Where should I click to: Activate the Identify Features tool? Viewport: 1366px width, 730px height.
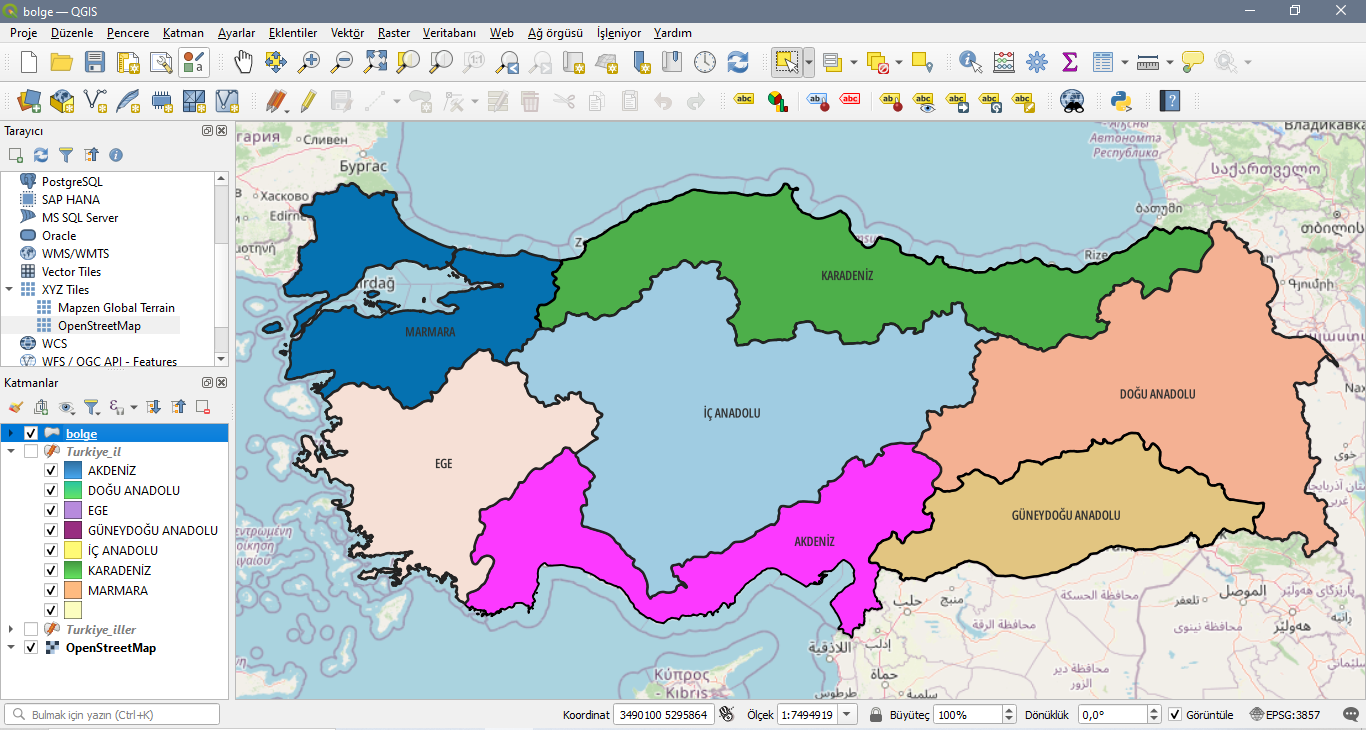coord(968,61)
